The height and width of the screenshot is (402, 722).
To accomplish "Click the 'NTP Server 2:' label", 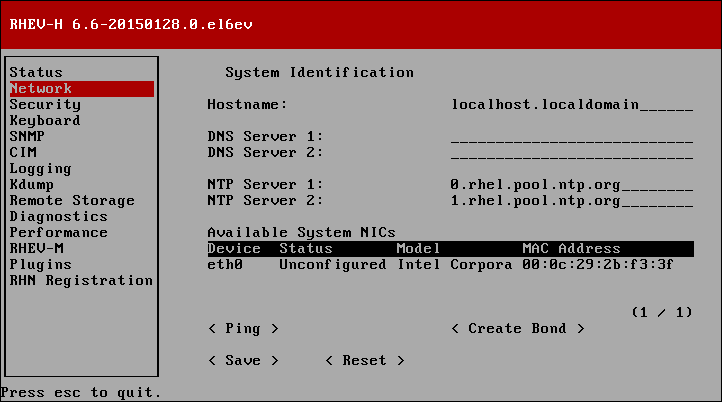I will [x=265, y=201].
